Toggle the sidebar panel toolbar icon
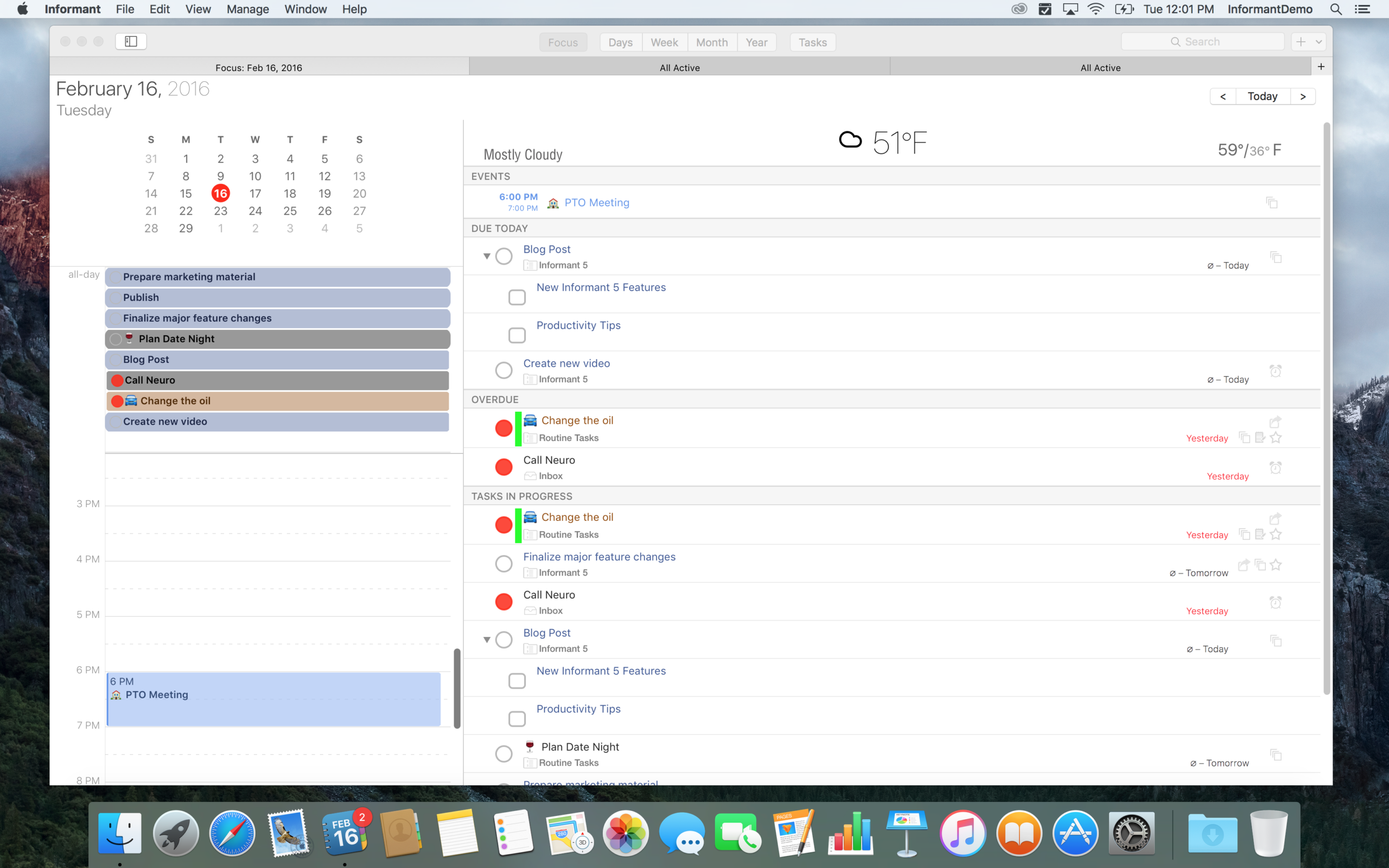Image resolution: width=1389 pixels, height=868 pixels. [131, 41]
